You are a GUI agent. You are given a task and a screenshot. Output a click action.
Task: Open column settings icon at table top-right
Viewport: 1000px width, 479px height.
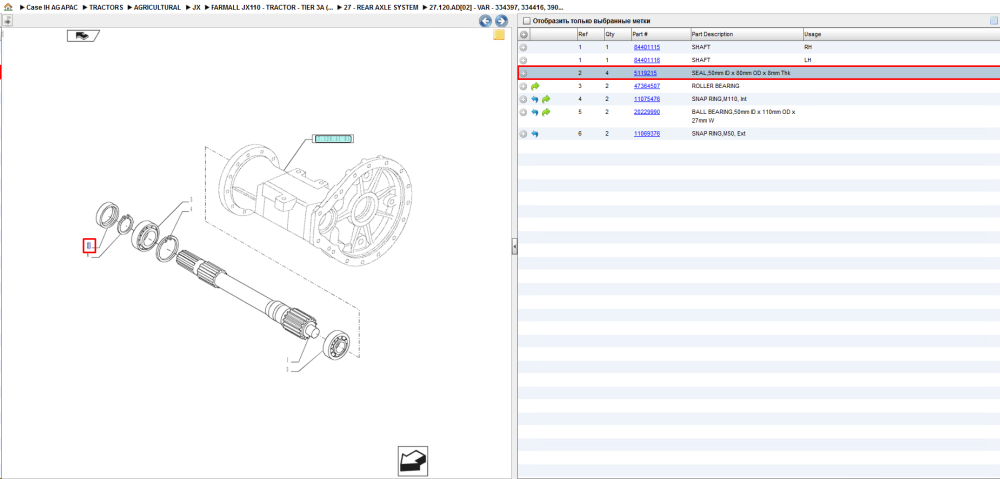click(994, 21)
